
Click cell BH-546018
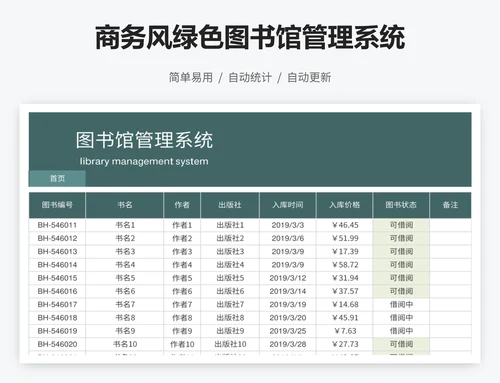click(x=57, y=318)
